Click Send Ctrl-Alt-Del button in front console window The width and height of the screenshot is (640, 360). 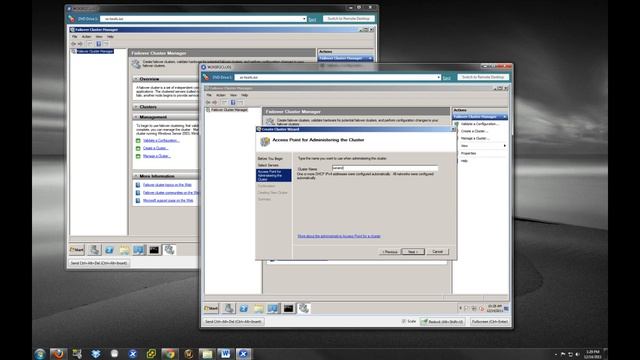(x=233, y=322)
